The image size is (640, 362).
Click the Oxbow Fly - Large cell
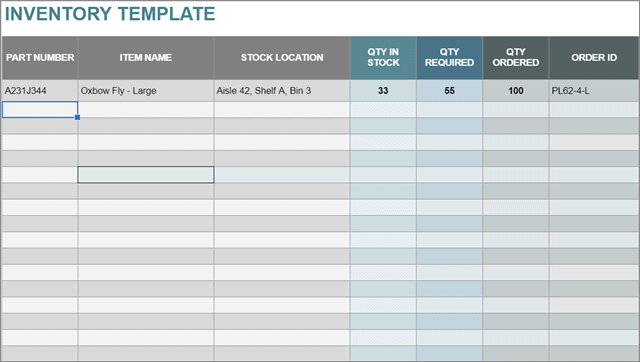pyautogui.click(x=146, y=91)
